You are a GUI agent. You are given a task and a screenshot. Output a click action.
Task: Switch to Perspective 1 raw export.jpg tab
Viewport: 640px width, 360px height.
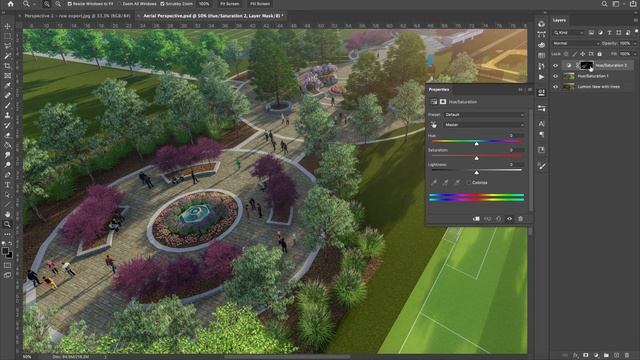coord(77,16)
